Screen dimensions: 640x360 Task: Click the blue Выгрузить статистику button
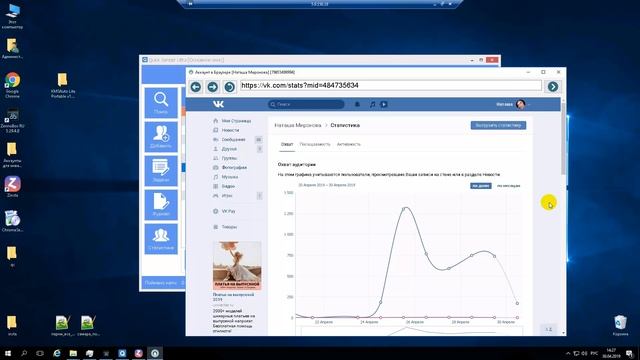(498, 125)
